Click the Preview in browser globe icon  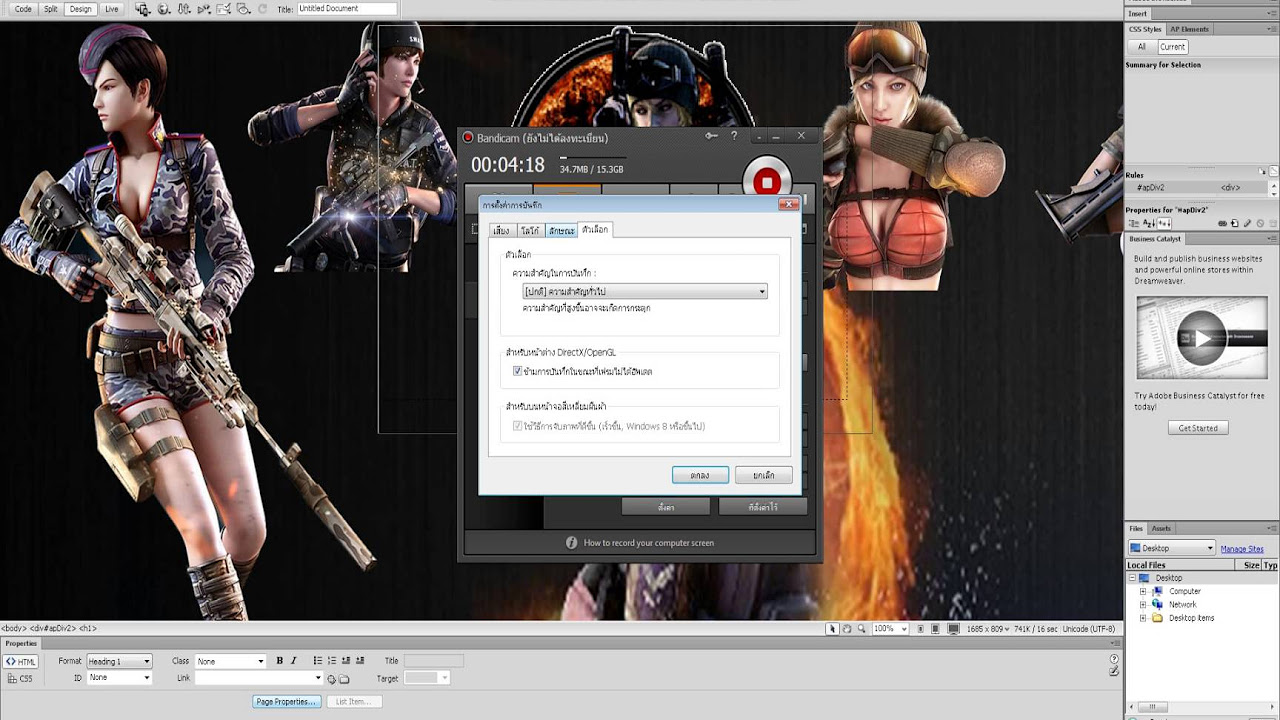click(164, 9)
